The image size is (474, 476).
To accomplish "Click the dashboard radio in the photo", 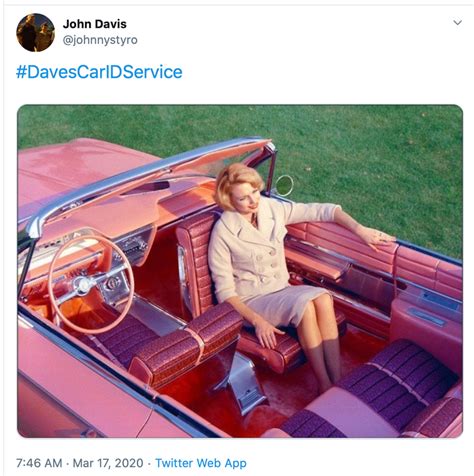I will click(x=133, y=246).
